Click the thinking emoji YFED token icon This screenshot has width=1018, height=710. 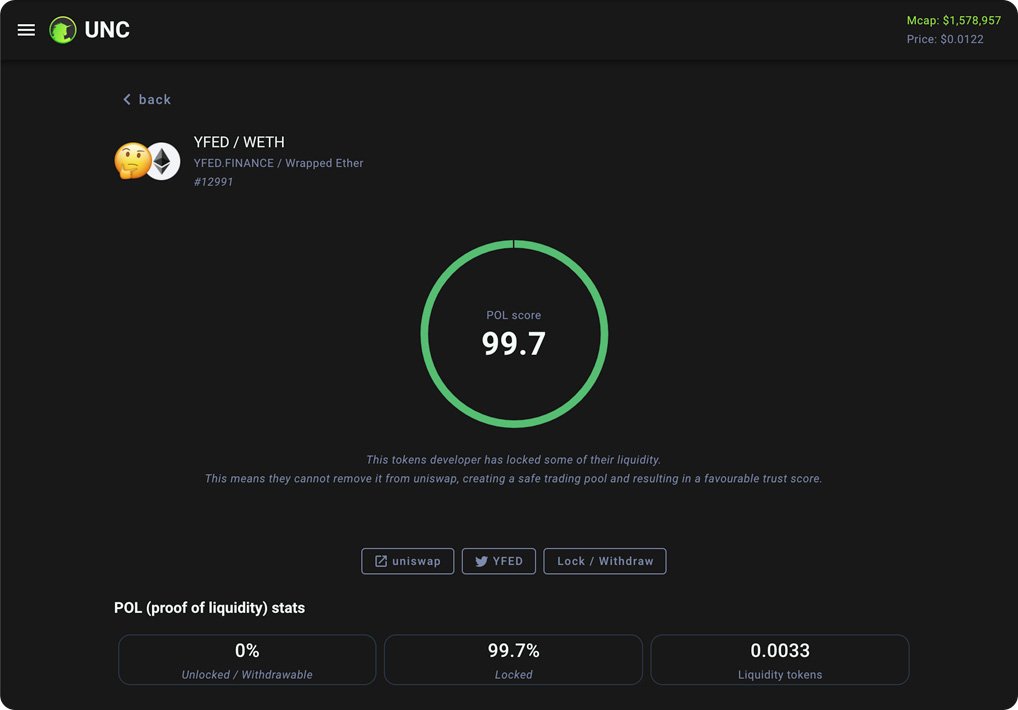[132, 161]
